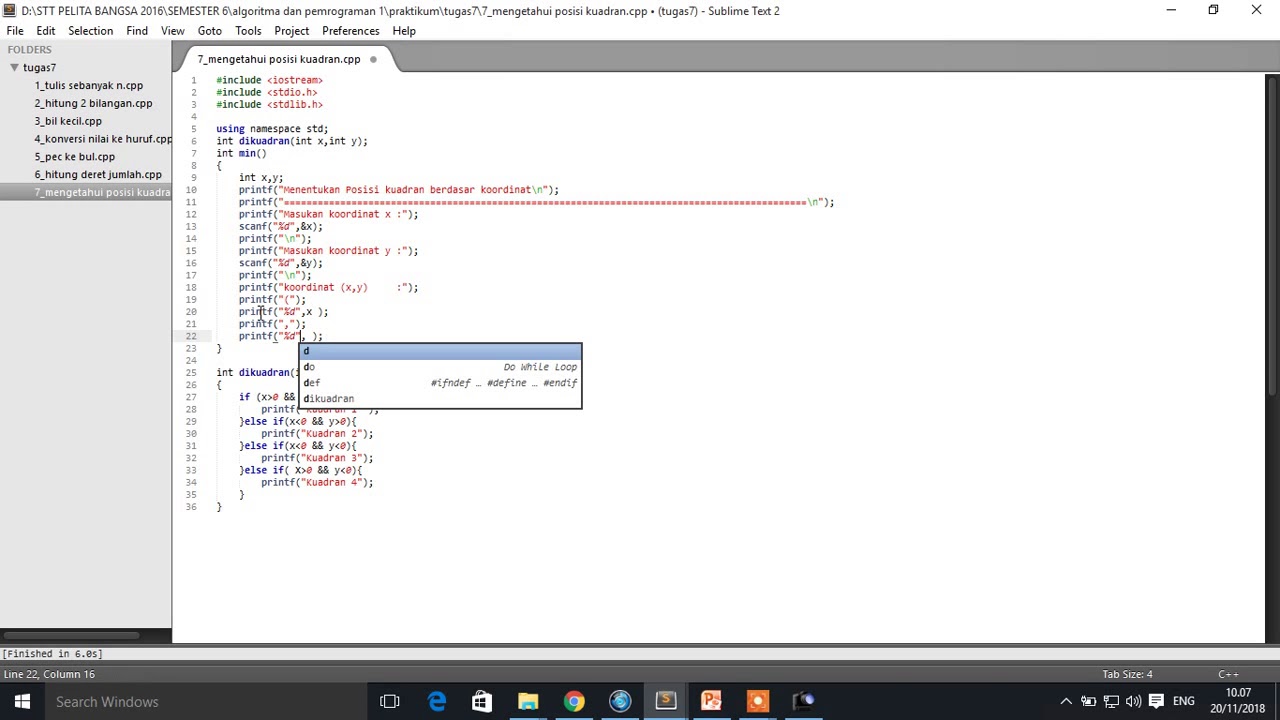
Task: Click 'Line 22, Column 16' status text
Action: (49, 675)
